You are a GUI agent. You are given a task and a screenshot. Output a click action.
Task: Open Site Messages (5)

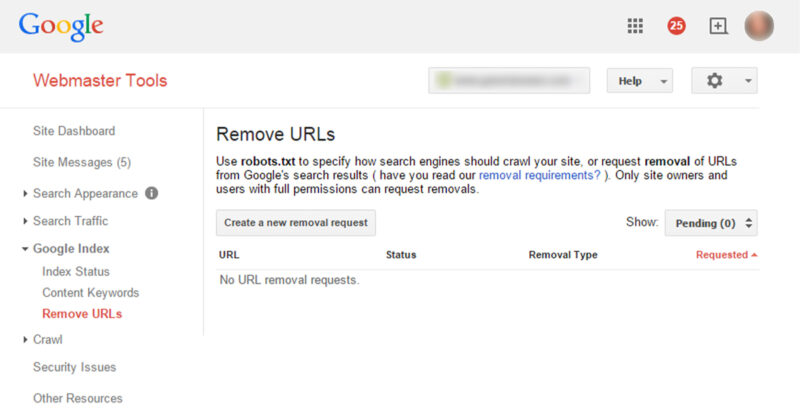pos(82,162)
